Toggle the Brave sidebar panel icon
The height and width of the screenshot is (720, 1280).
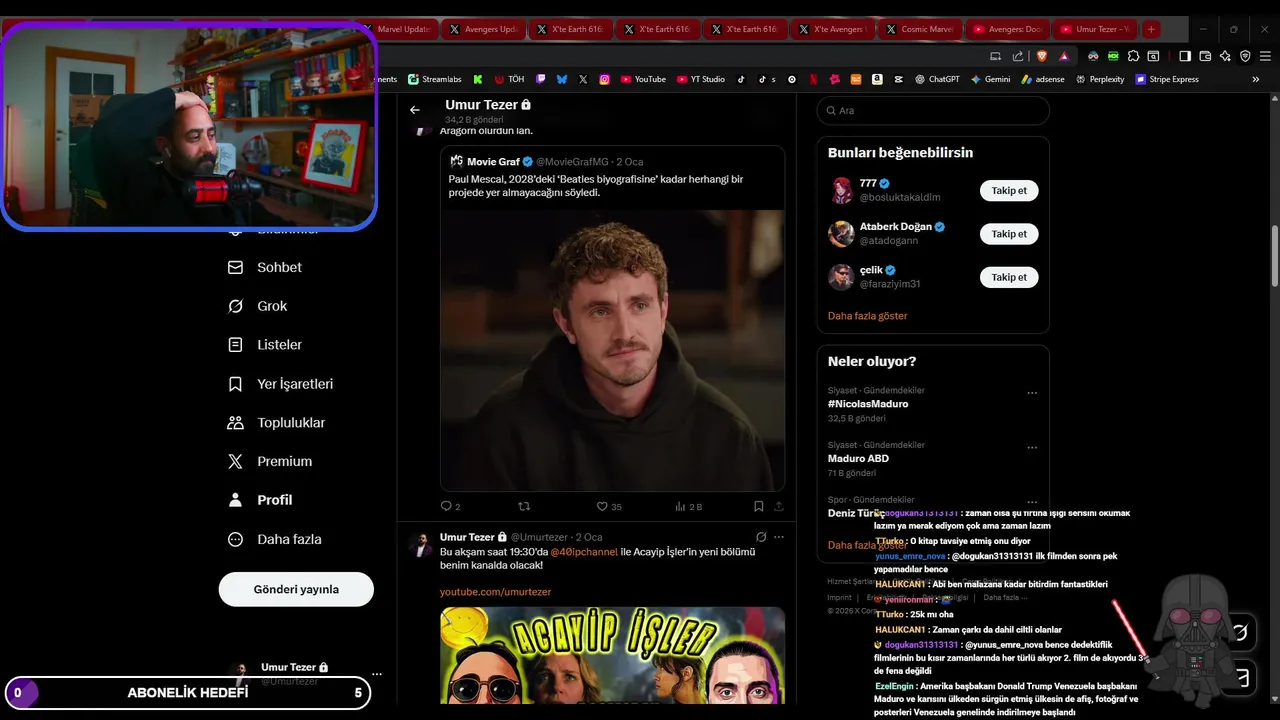(1184, 56)
